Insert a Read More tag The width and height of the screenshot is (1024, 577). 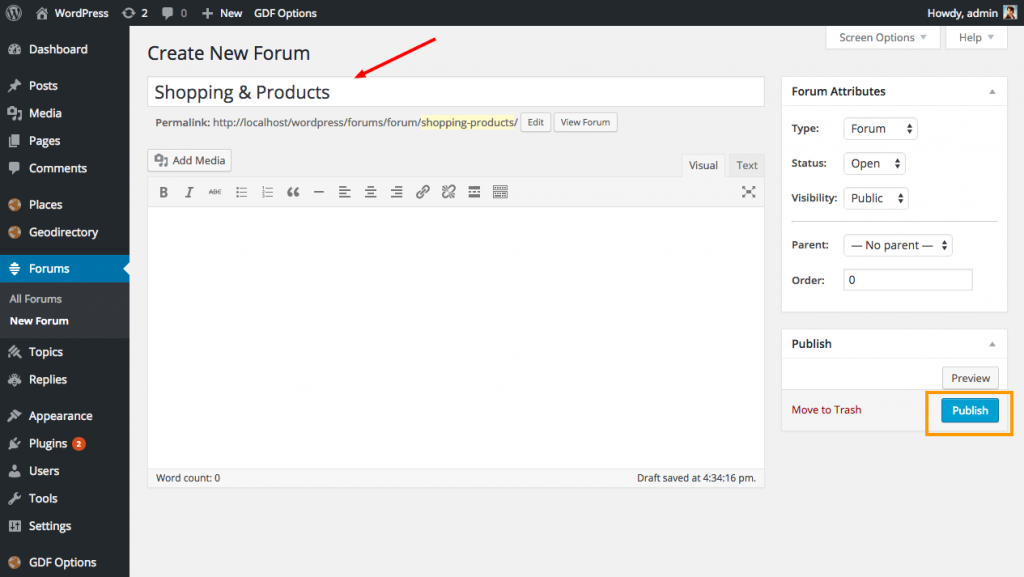pyautogui.click(x=474, y=192)
